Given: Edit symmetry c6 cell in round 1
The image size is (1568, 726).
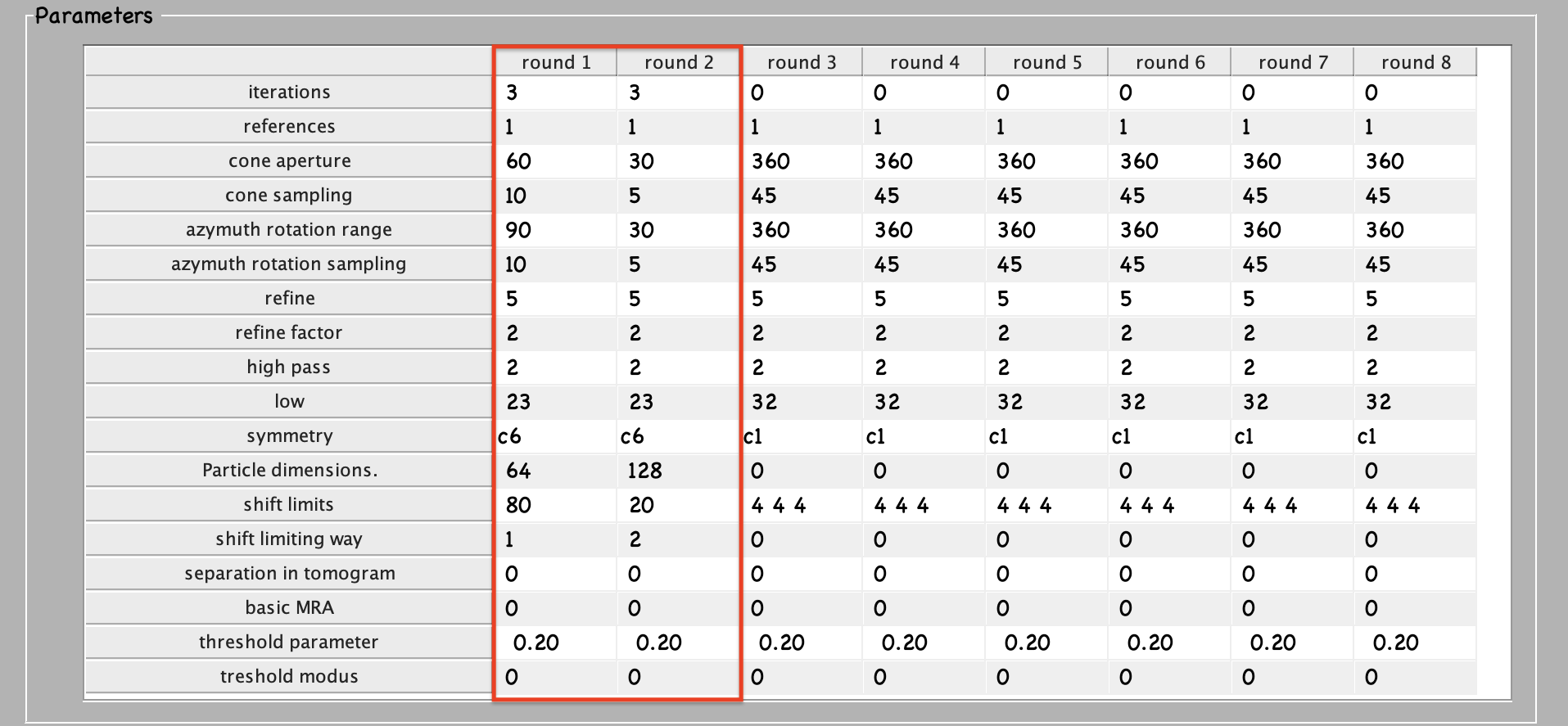Looking at the screenshot, I should (x=556, y=436).
